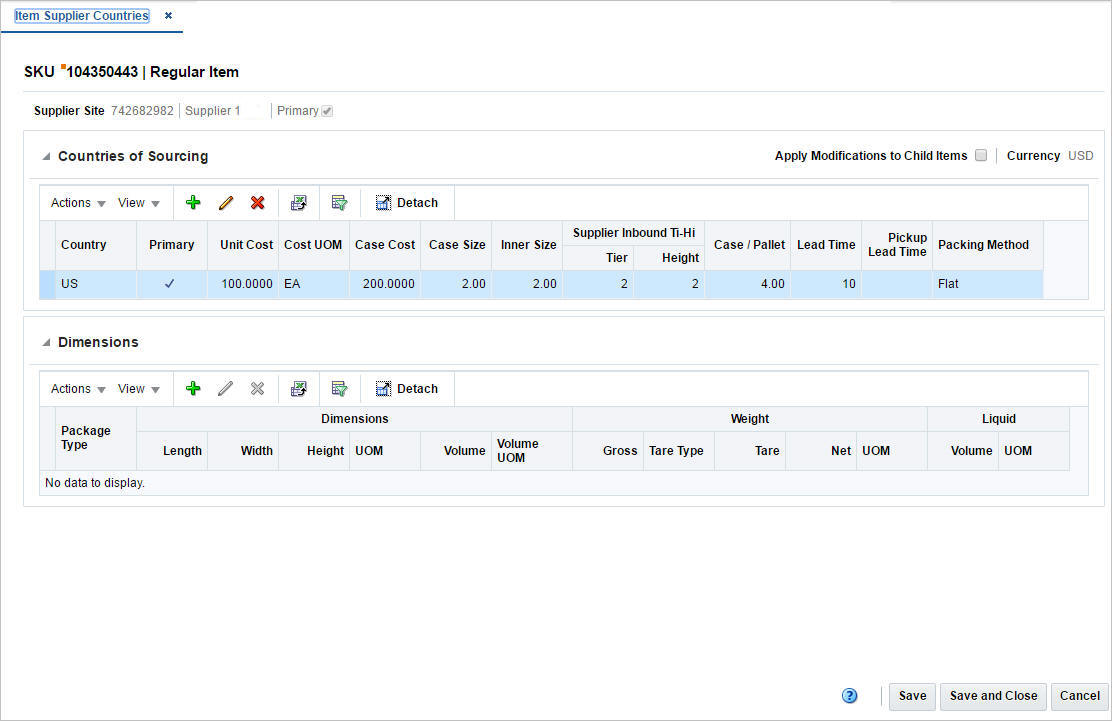
Task: Click the EA cost UOM cell
Action: click(313, 284)
